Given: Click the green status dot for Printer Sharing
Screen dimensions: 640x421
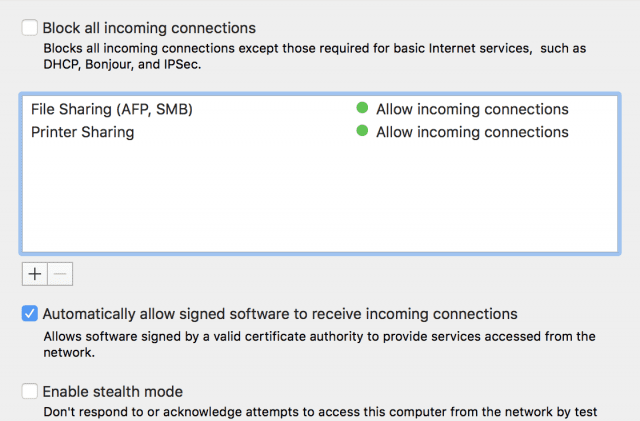Looking at the screenshot, I should 362,131.
